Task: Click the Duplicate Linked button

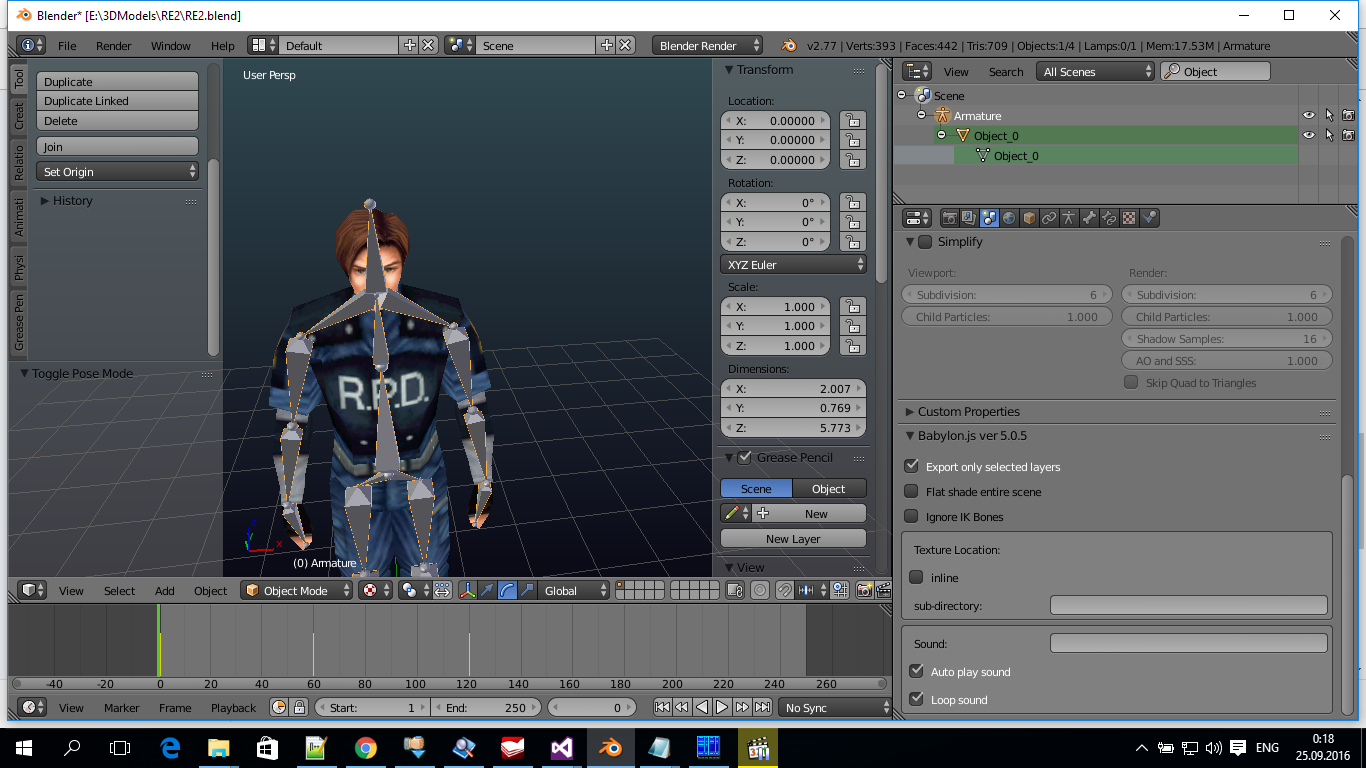Action: [117, 101]
